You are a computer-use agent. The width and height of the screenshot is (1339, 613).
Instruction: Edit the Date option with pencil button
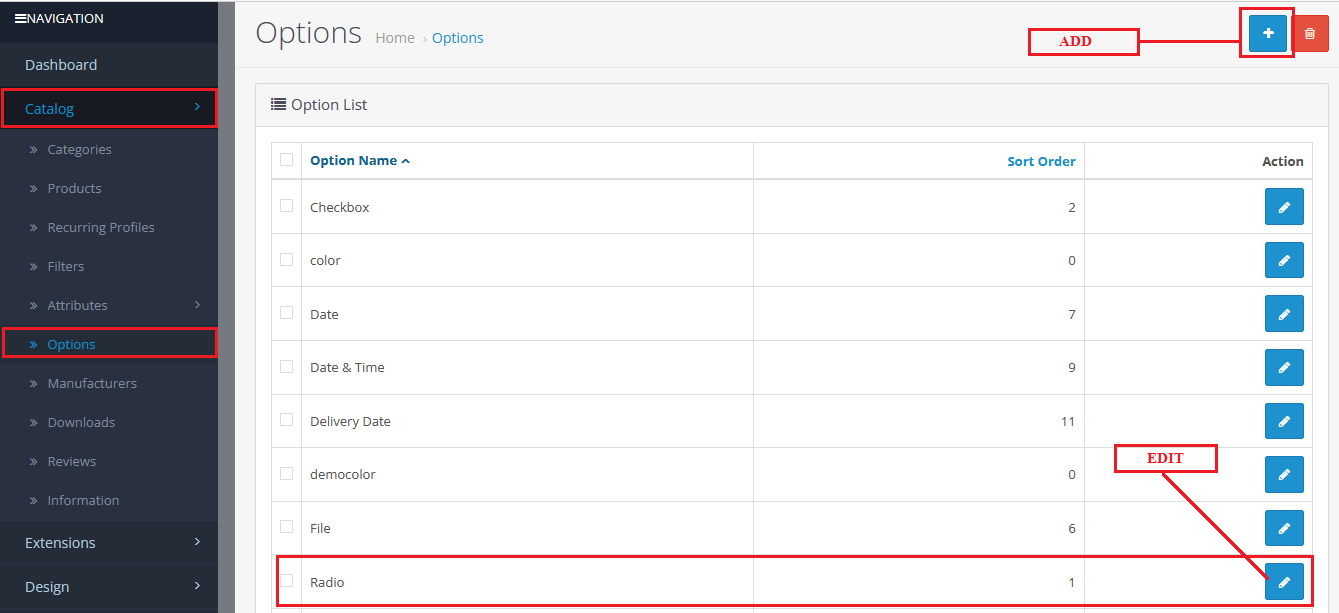tap(1284, 314)
